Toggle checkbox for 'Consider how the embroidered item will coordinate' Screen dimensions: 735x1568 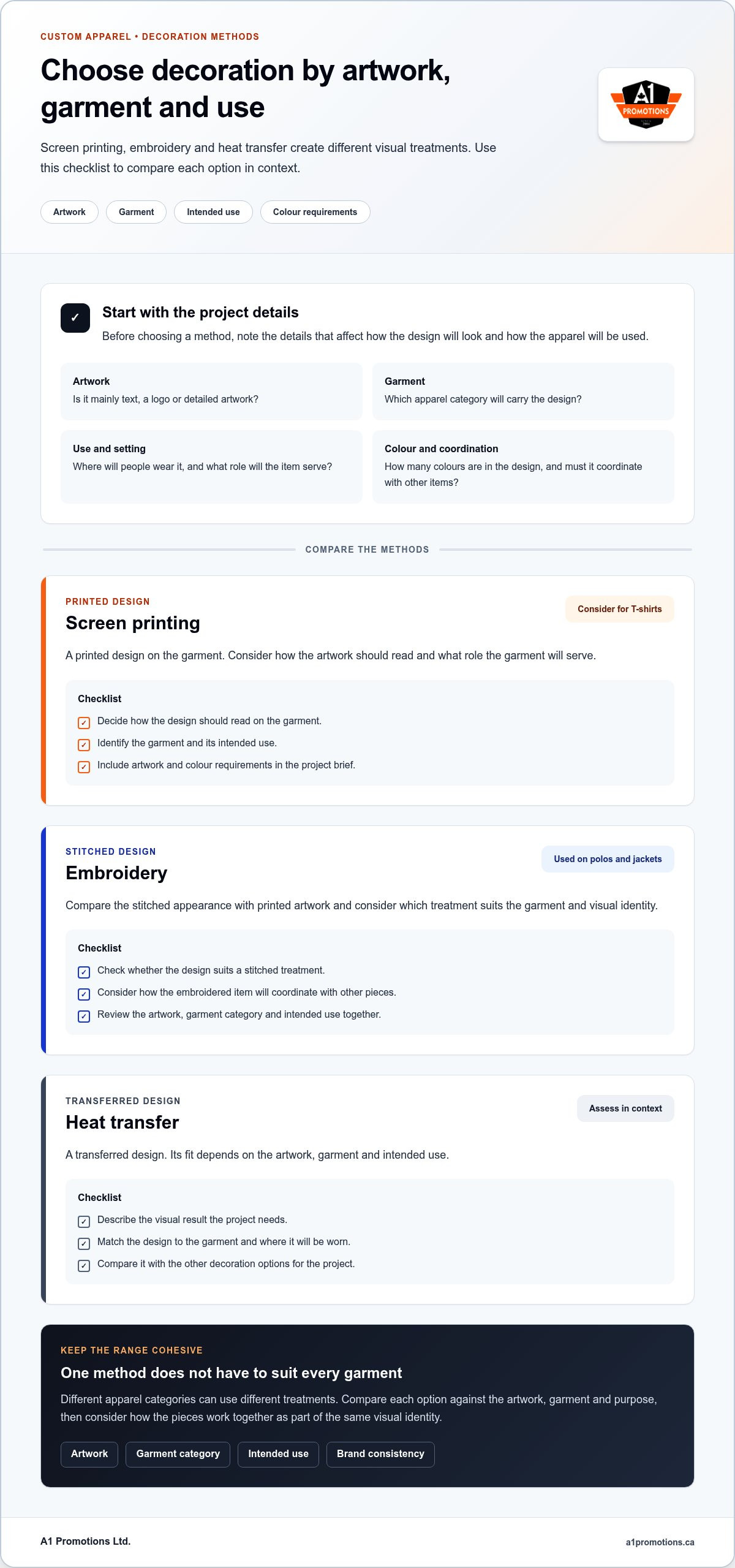pyautogui.click(x=84, y=994)
